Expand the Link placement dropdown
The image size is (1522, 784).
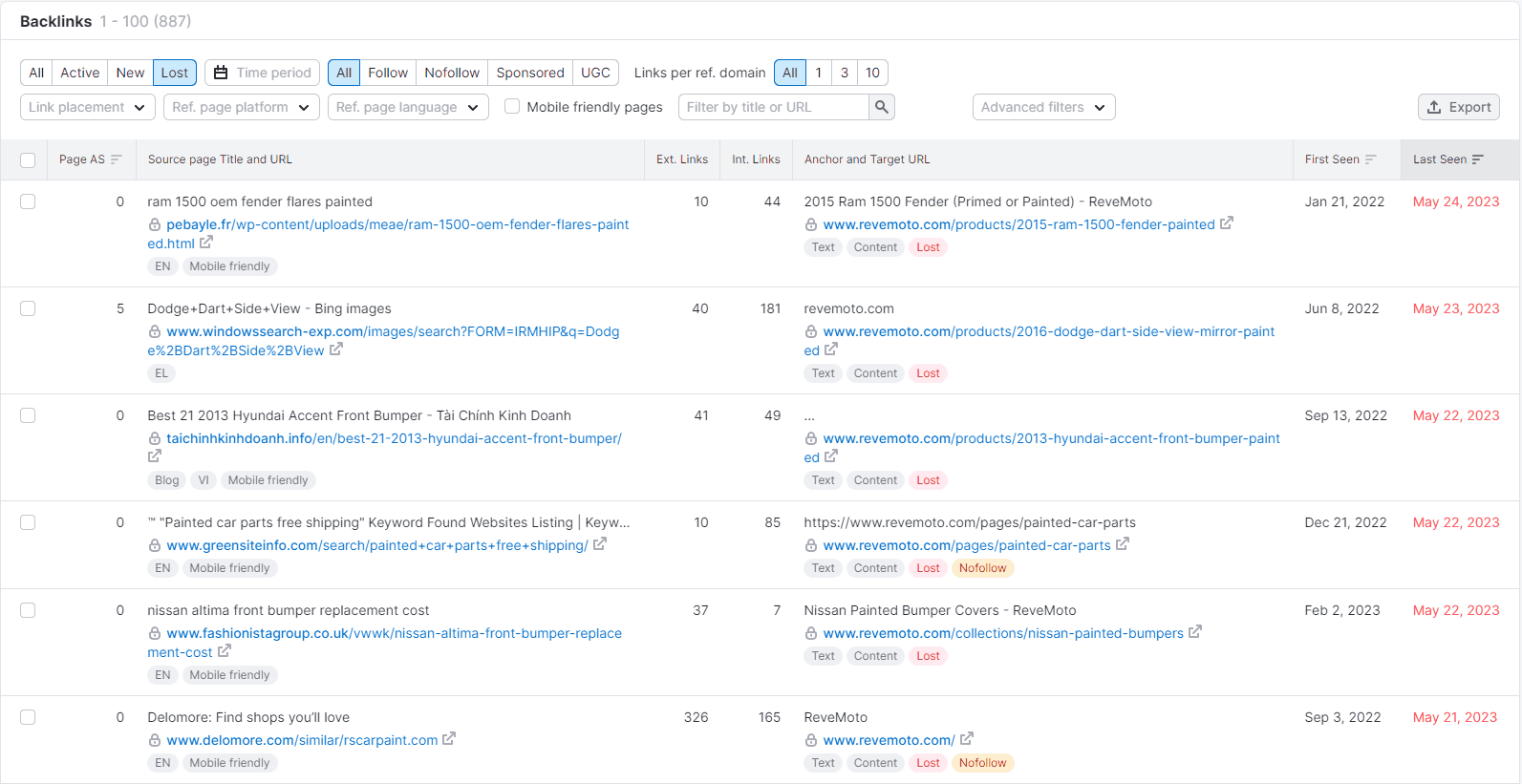coord(87,107)
